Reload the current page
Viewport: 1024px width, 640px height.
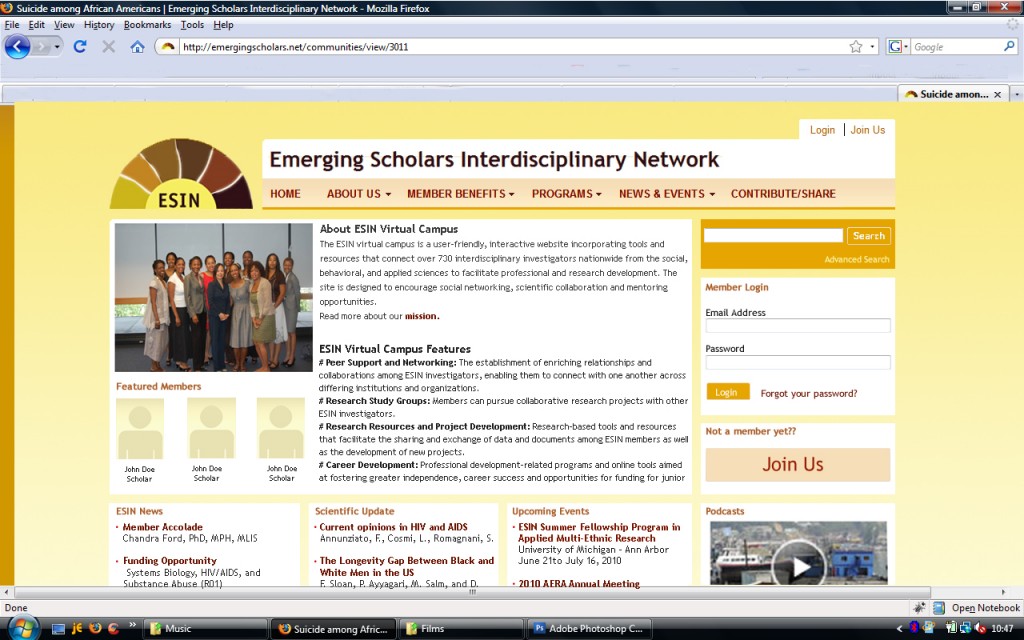[80, 47]
